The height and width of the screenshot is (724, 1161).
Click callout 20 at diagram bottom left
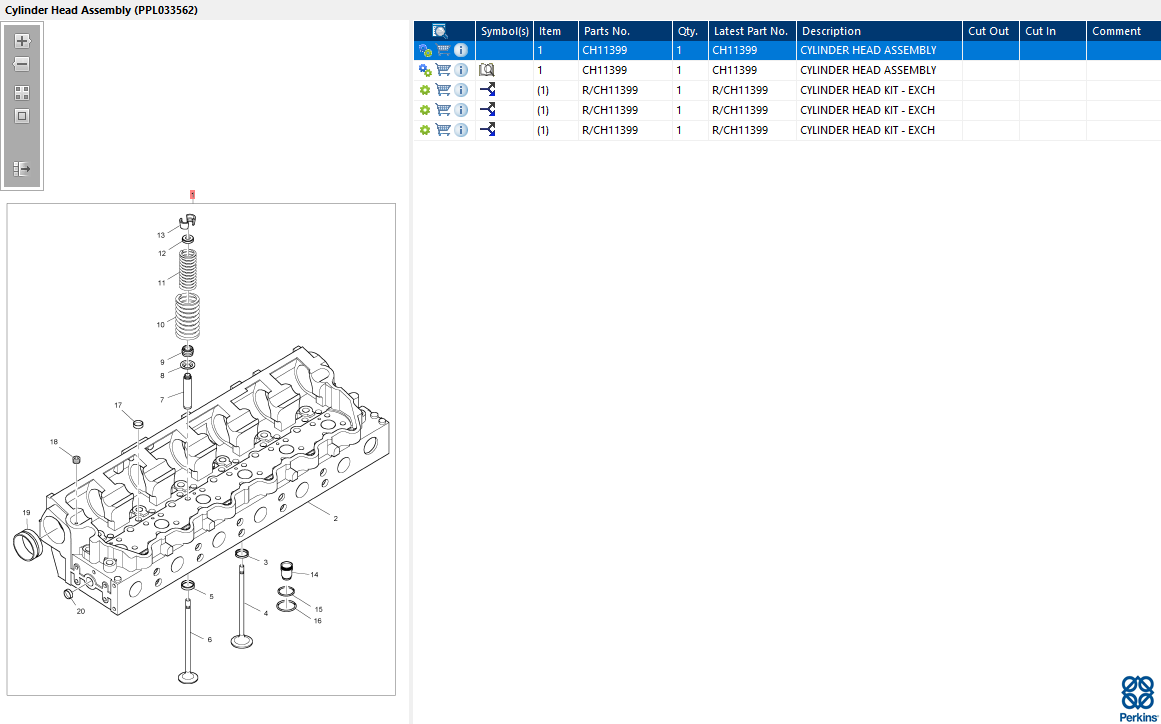(81, 611)
